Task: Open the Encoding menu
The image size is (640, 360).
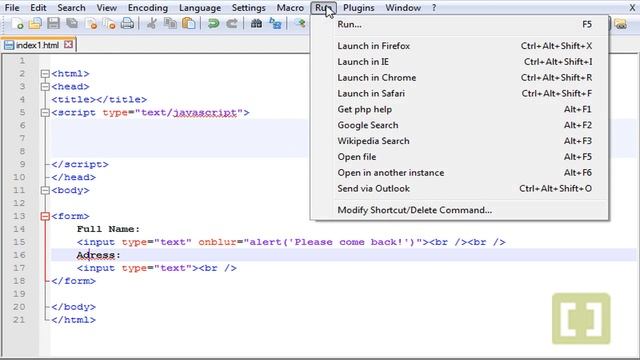Action: [x=148, y=8]
